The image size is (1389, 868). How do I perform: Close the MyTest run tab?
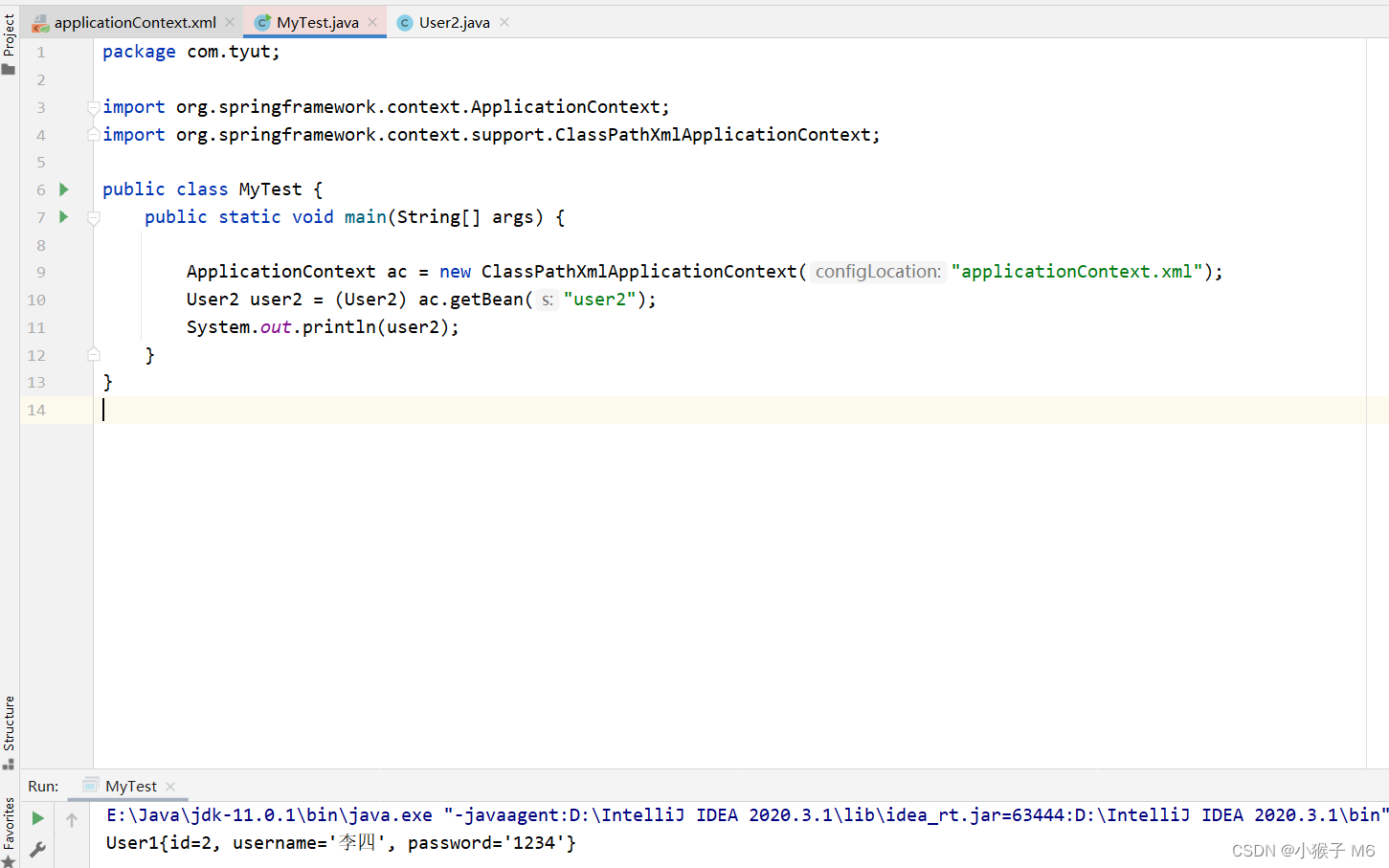click(x=170, y=787)
